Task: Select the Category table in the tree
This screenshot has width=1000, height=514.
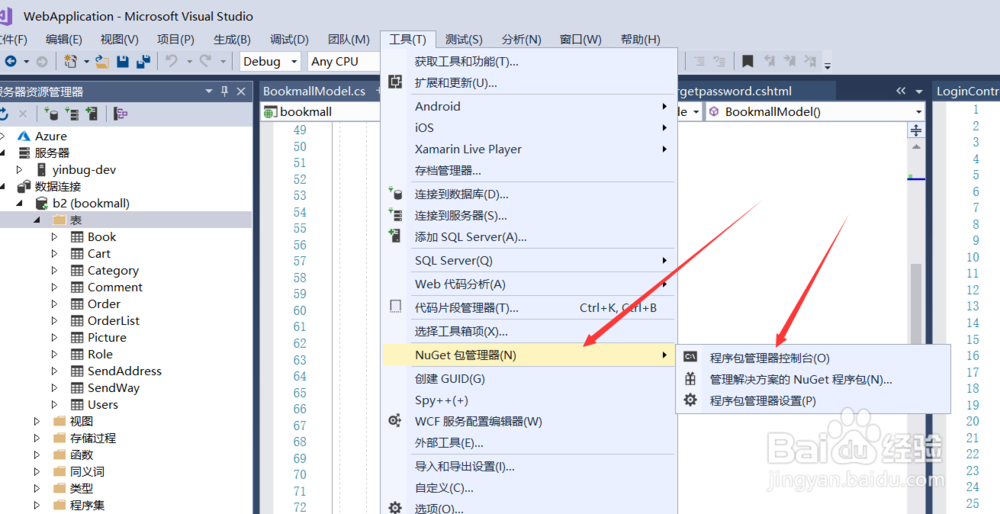Action: click(113, 270)
